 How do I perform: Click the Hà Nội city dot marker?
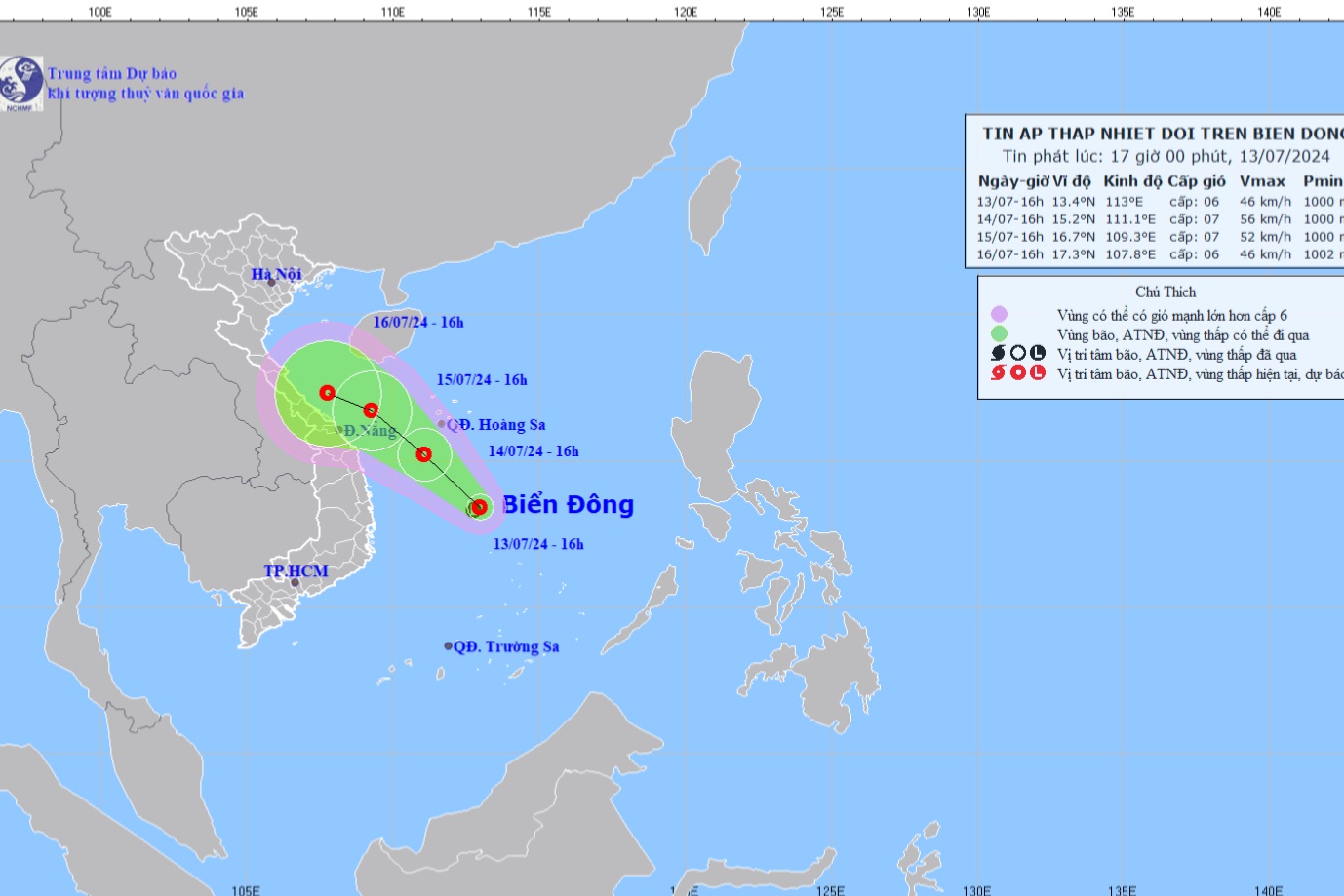point(272,283)
